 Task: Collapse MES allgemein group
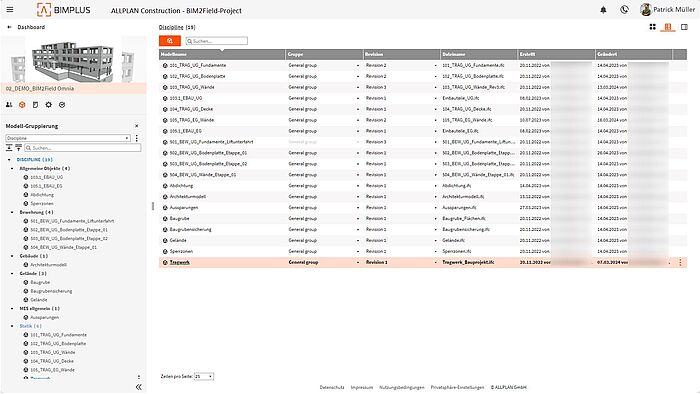[x=12, y=308]
